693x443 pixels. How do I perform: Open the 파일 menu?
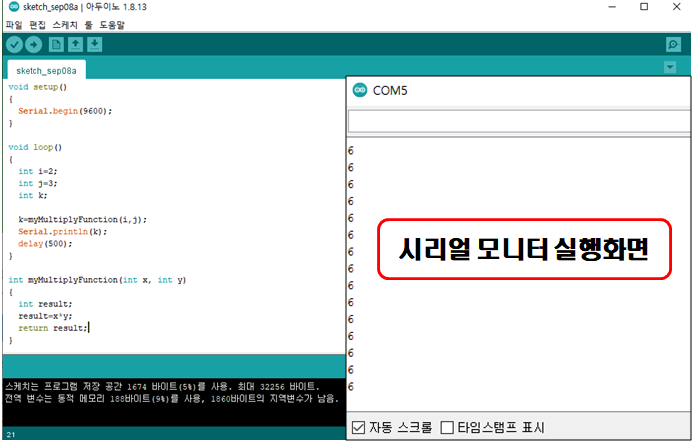[x=14, y=25]
